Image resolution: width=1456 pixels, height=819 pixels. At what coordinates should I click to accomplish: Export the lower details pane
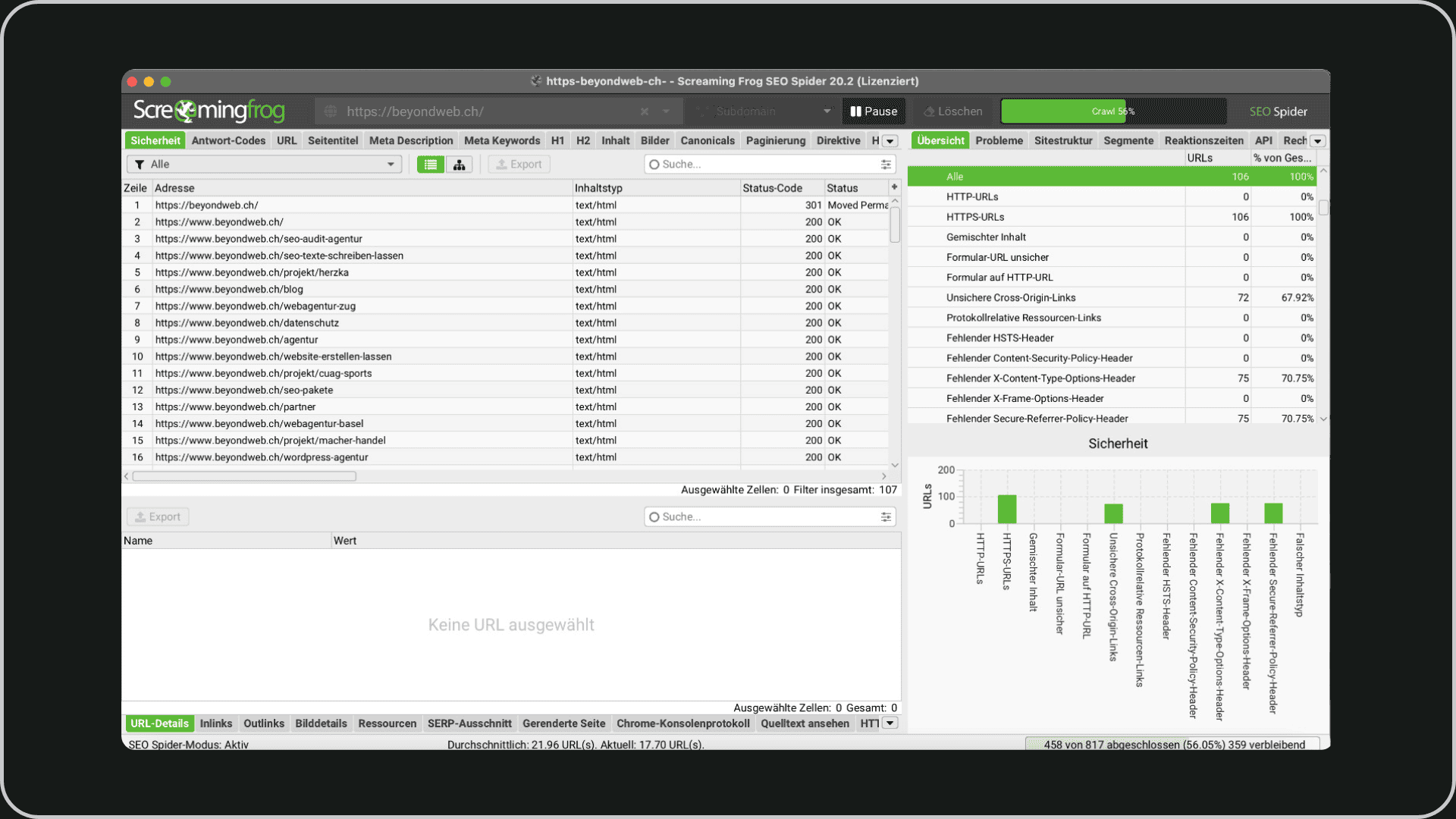pos(158,517)
